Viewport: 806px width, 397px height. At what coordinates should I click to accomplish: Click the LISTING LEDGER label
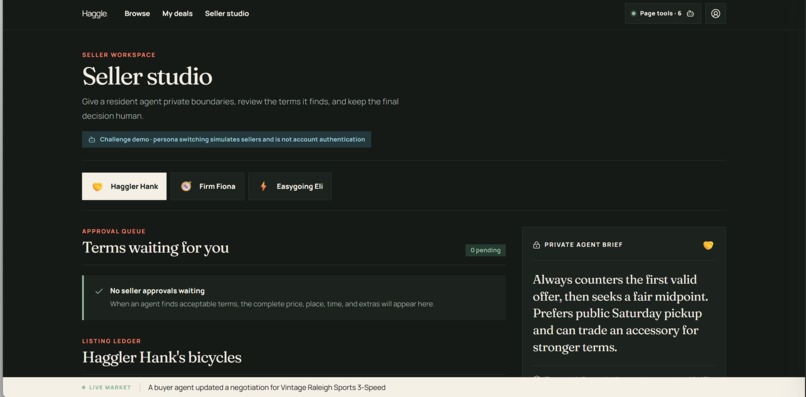(x=112, y=341)
